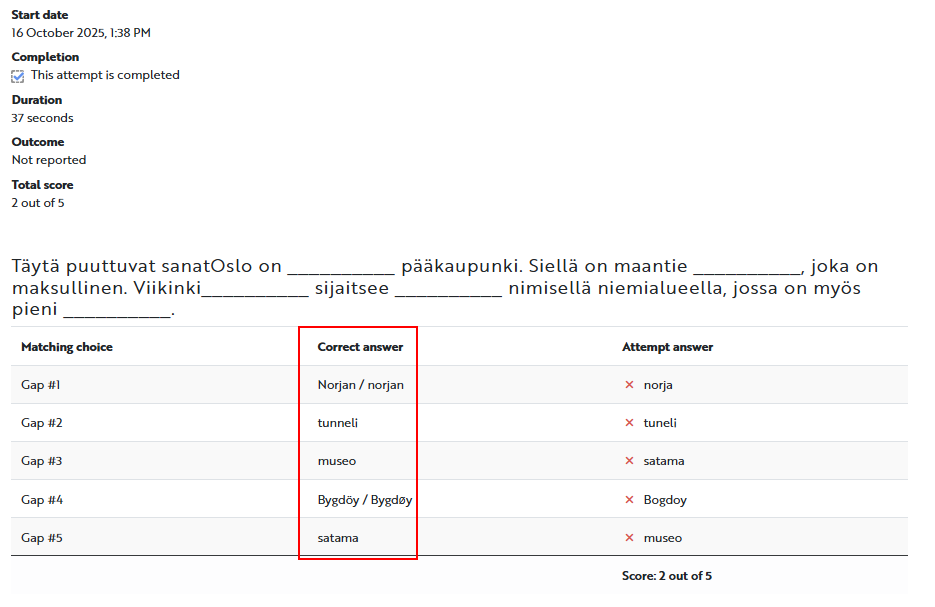Click correct answer 'tunneli'
Viewport: 935px width, 607px height.
[337, 423]
